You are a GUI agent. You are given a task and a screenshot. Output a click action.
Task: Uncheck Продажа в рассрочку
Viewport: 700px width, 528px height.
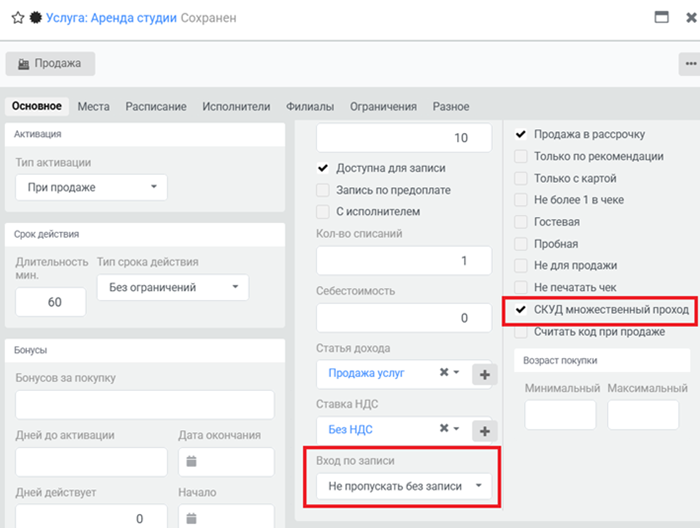click(x=521, y=134)
